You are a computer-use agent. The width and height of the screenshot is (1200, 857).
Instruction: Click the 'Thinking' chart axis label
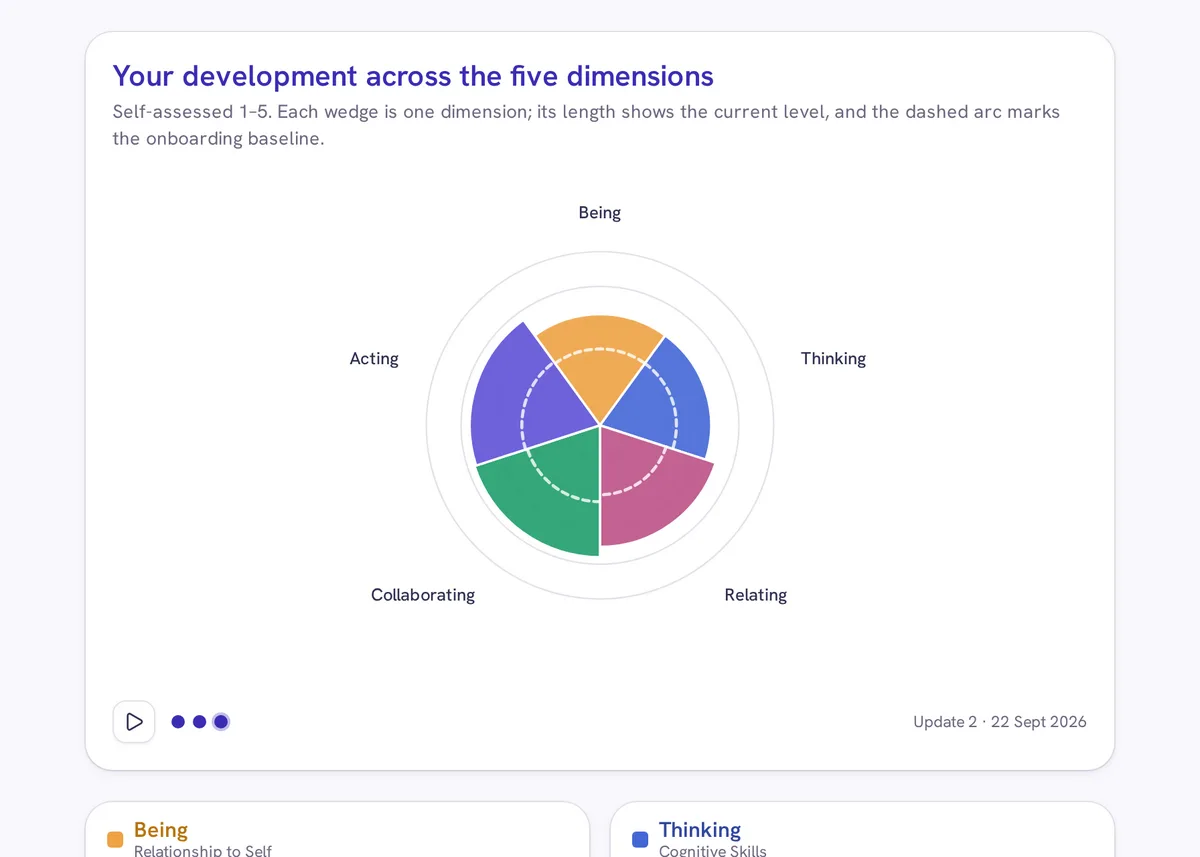(833, 359)
